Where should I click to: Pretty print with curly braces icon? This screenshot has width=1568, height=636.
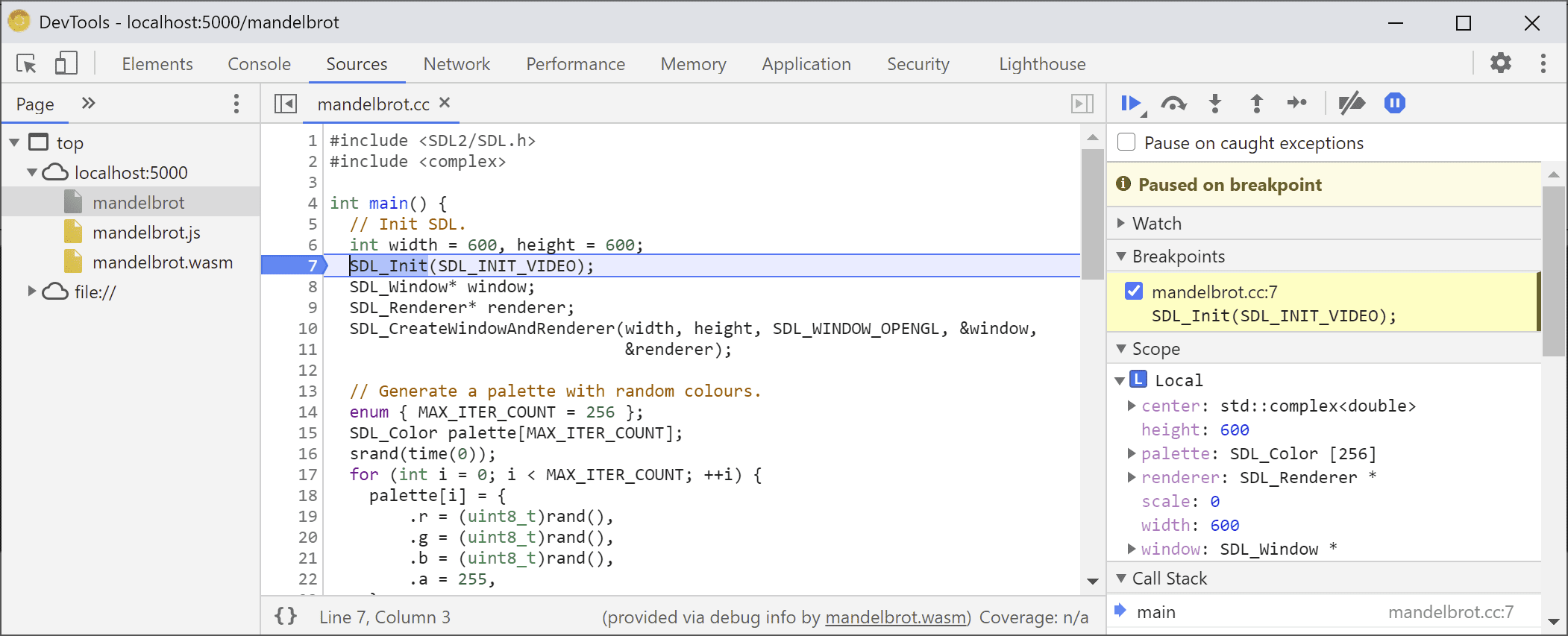[x=286, y=617]
